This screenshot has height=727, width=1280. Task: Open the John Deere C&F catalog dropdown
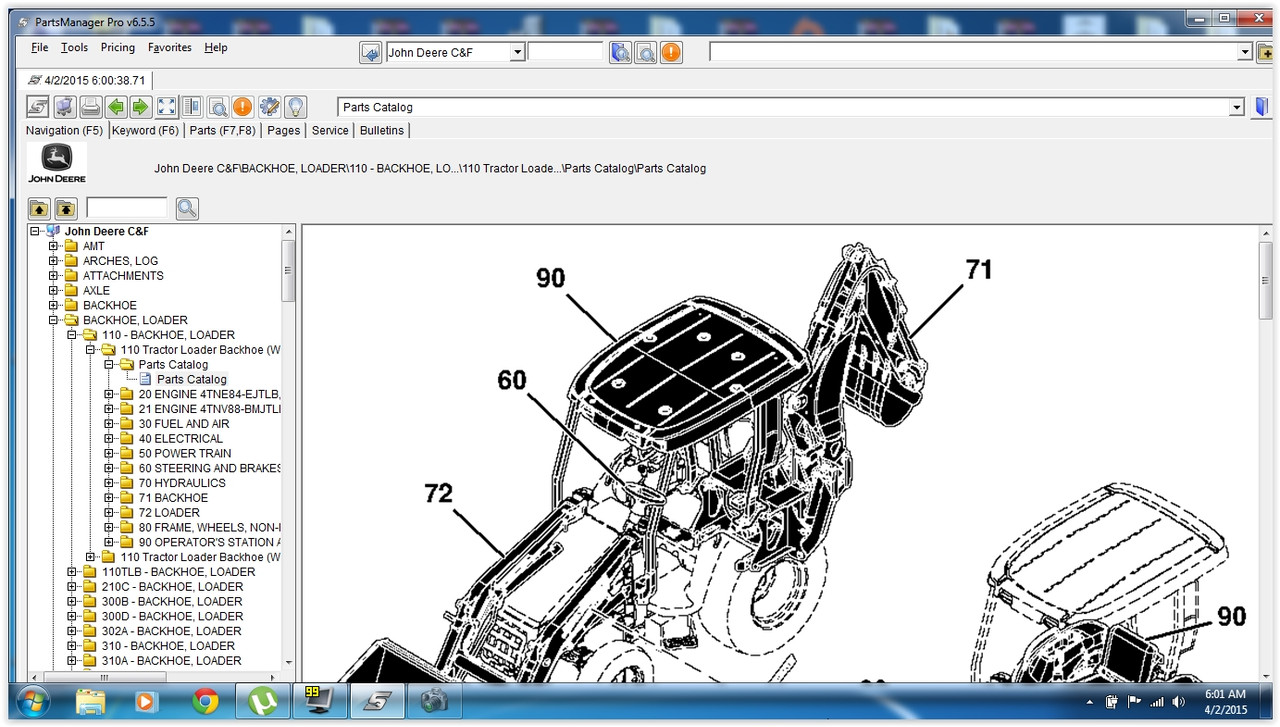517,52
